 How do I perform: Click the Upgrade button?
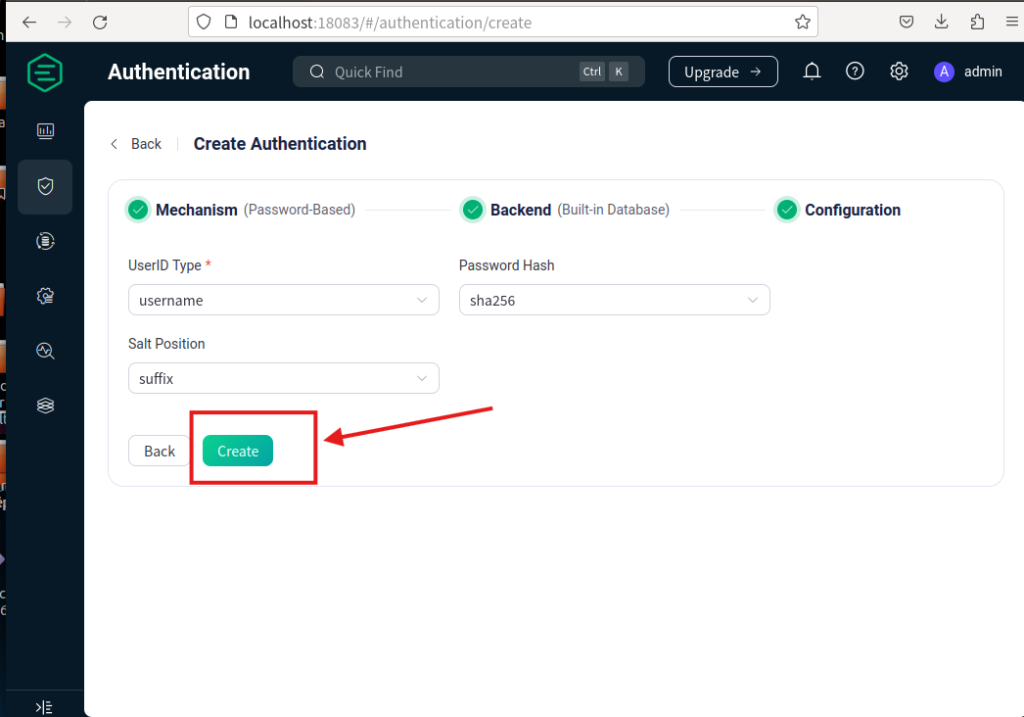coord(723,72)
